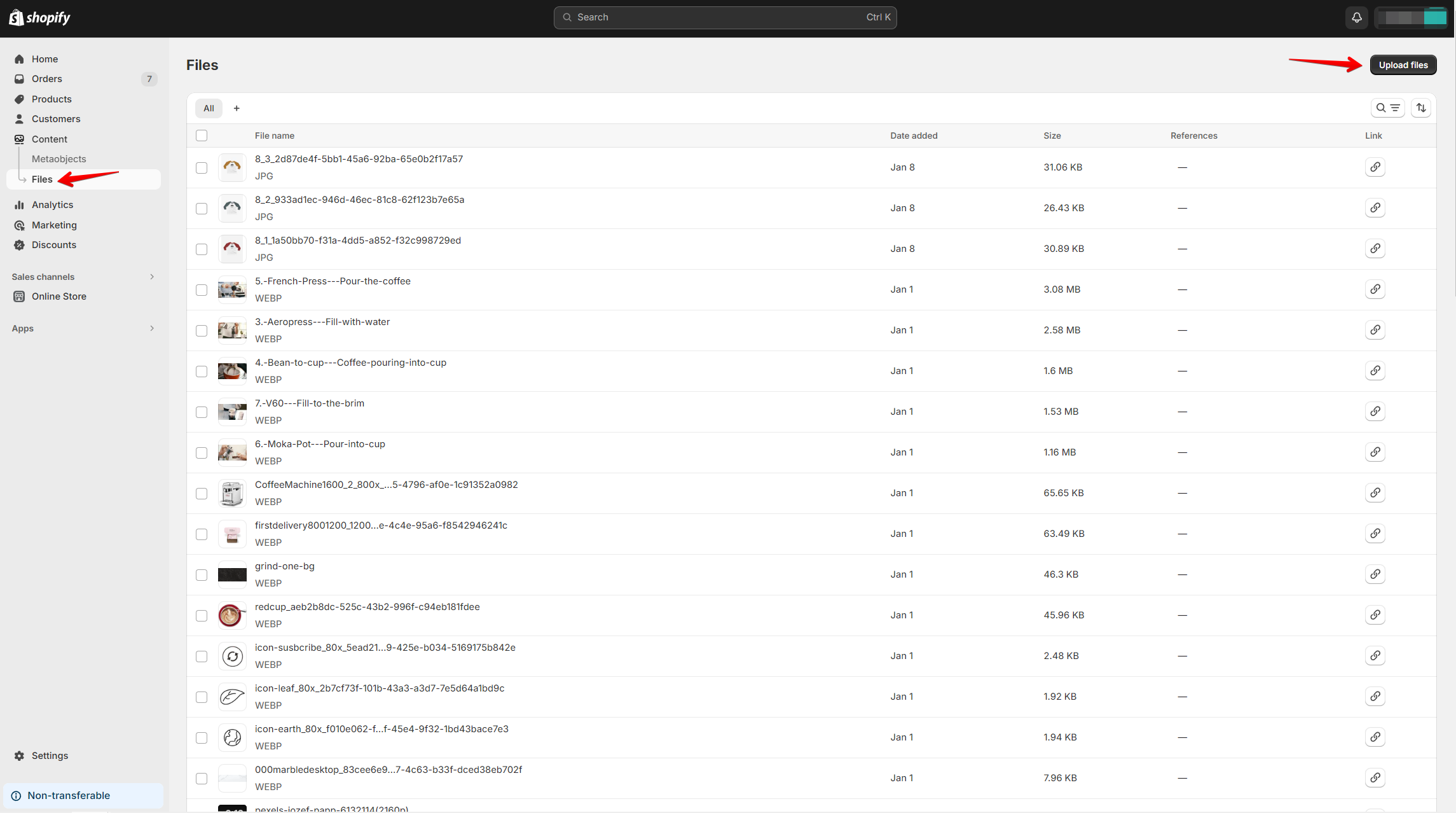
Task: Select the 7.-V60---Fill-to-the-brim file checkbox
Action: pos(202,412)
